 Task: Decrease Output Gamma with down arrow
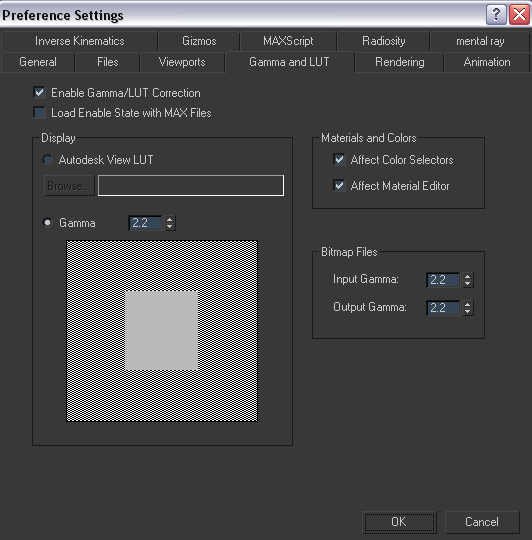pos(468,311)
